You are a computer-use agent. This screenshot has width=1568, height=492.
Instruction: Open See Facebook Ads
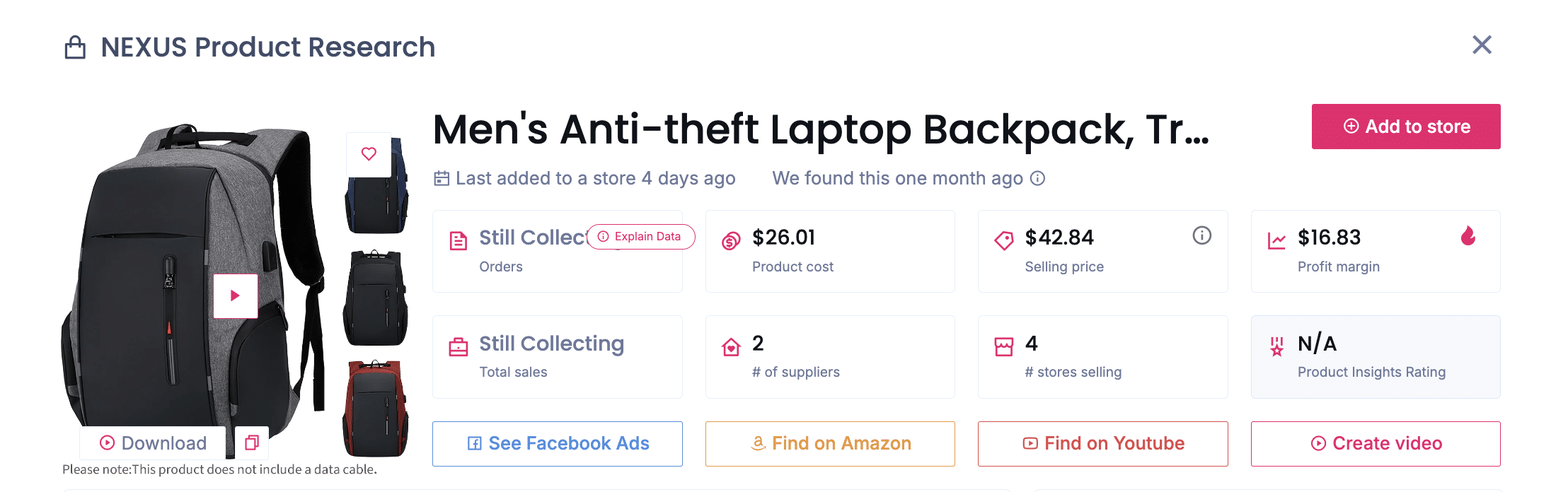tap(557, 443)
